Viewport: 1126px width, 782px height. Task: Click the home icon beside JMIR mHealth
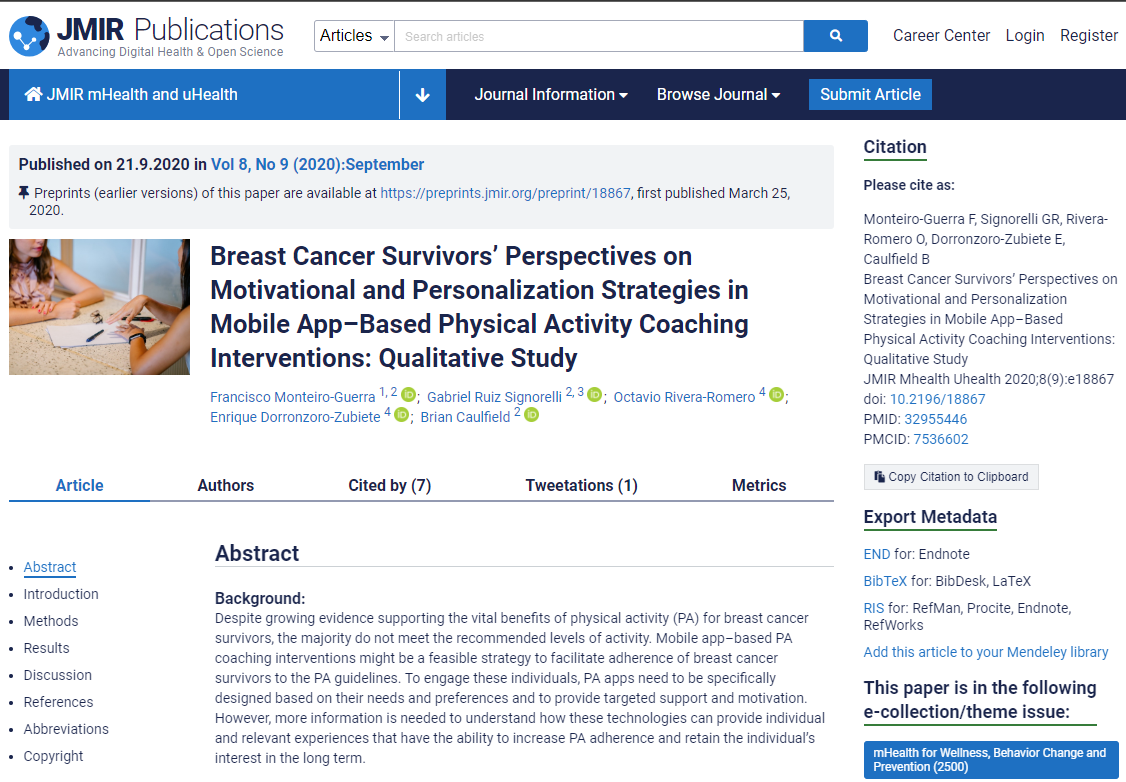(x=33, y=95)
